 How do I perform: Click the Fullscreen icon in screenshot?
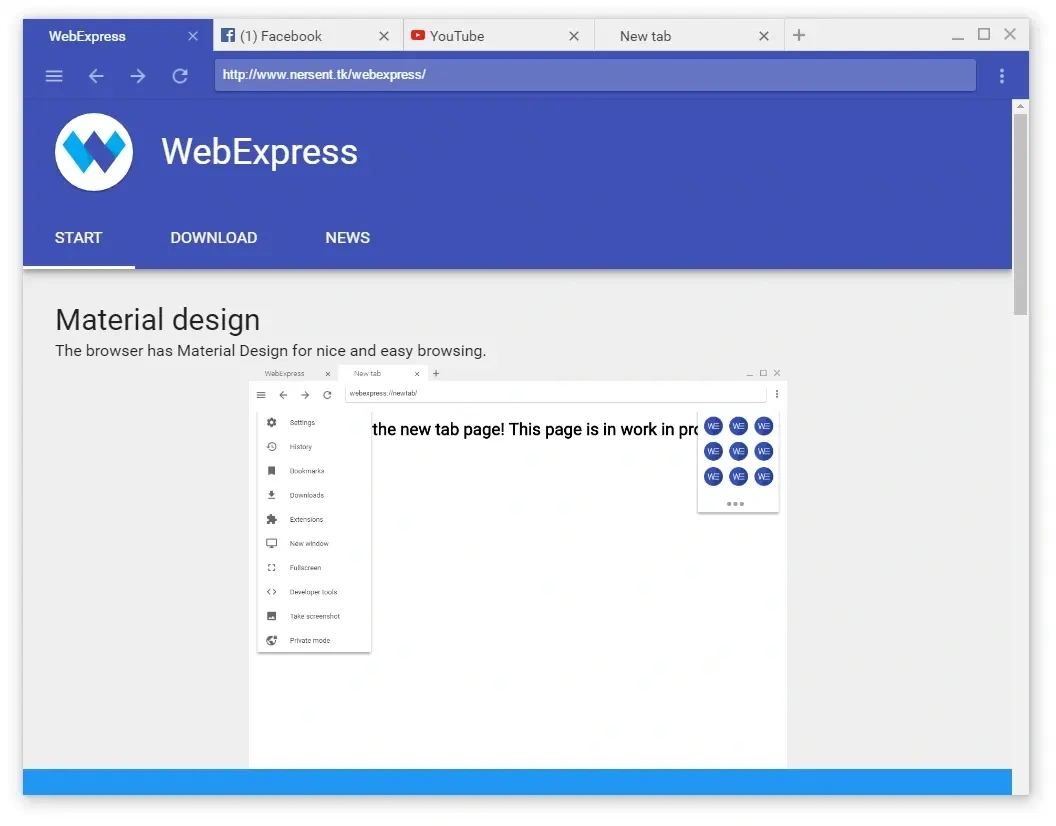[271, 568]
